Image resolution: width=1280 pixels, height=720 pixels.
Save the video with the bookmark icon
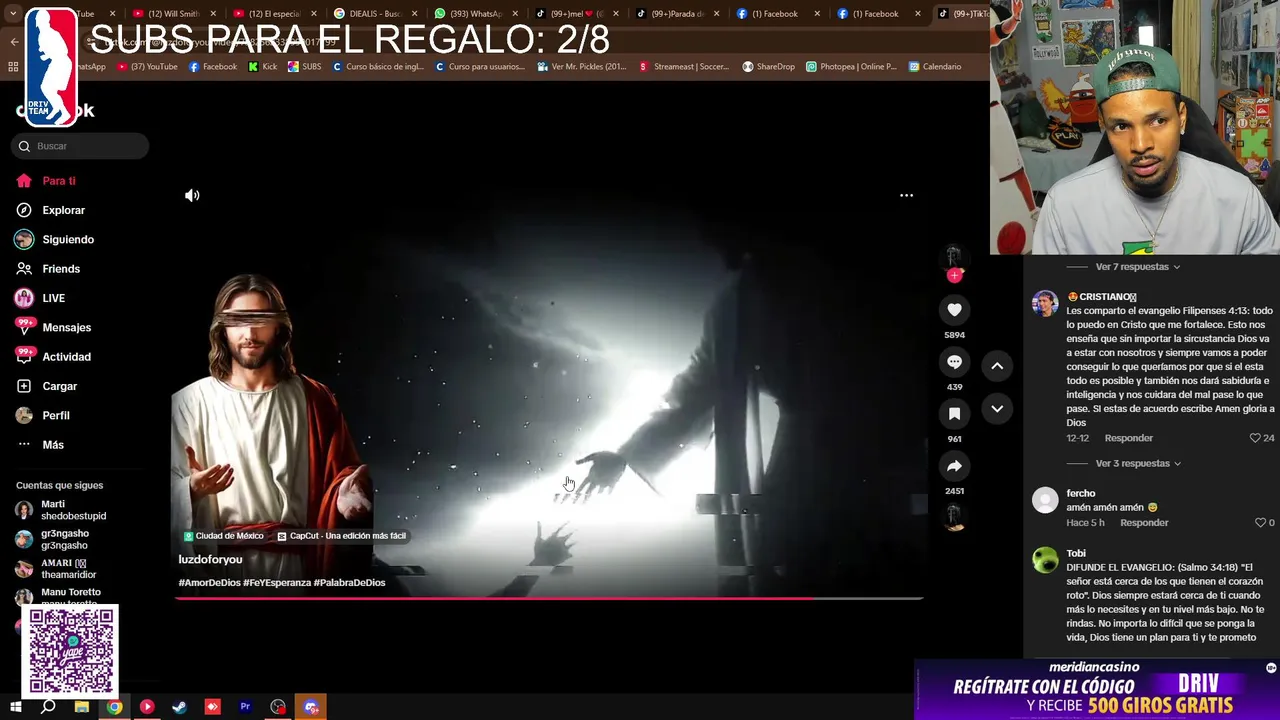click(954, 414)
